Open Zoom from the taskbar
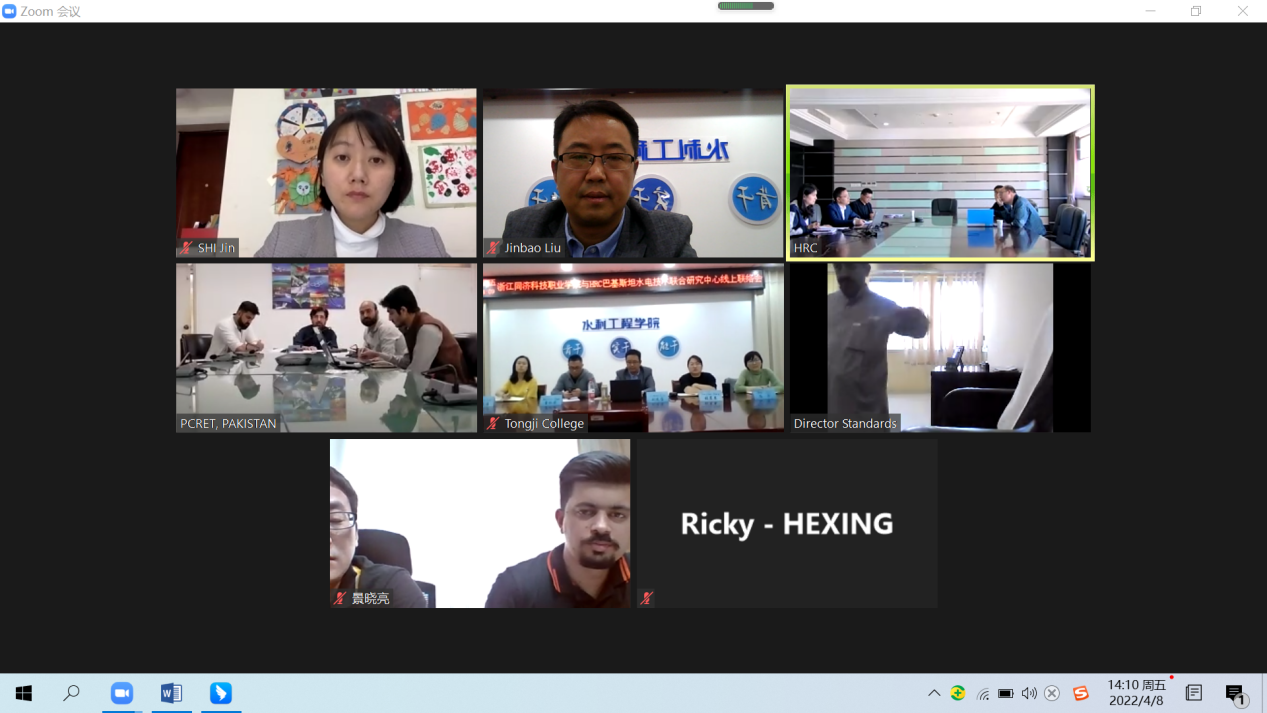The width and height of the screenshot is (1267, 713). click(x=122, y=693)
